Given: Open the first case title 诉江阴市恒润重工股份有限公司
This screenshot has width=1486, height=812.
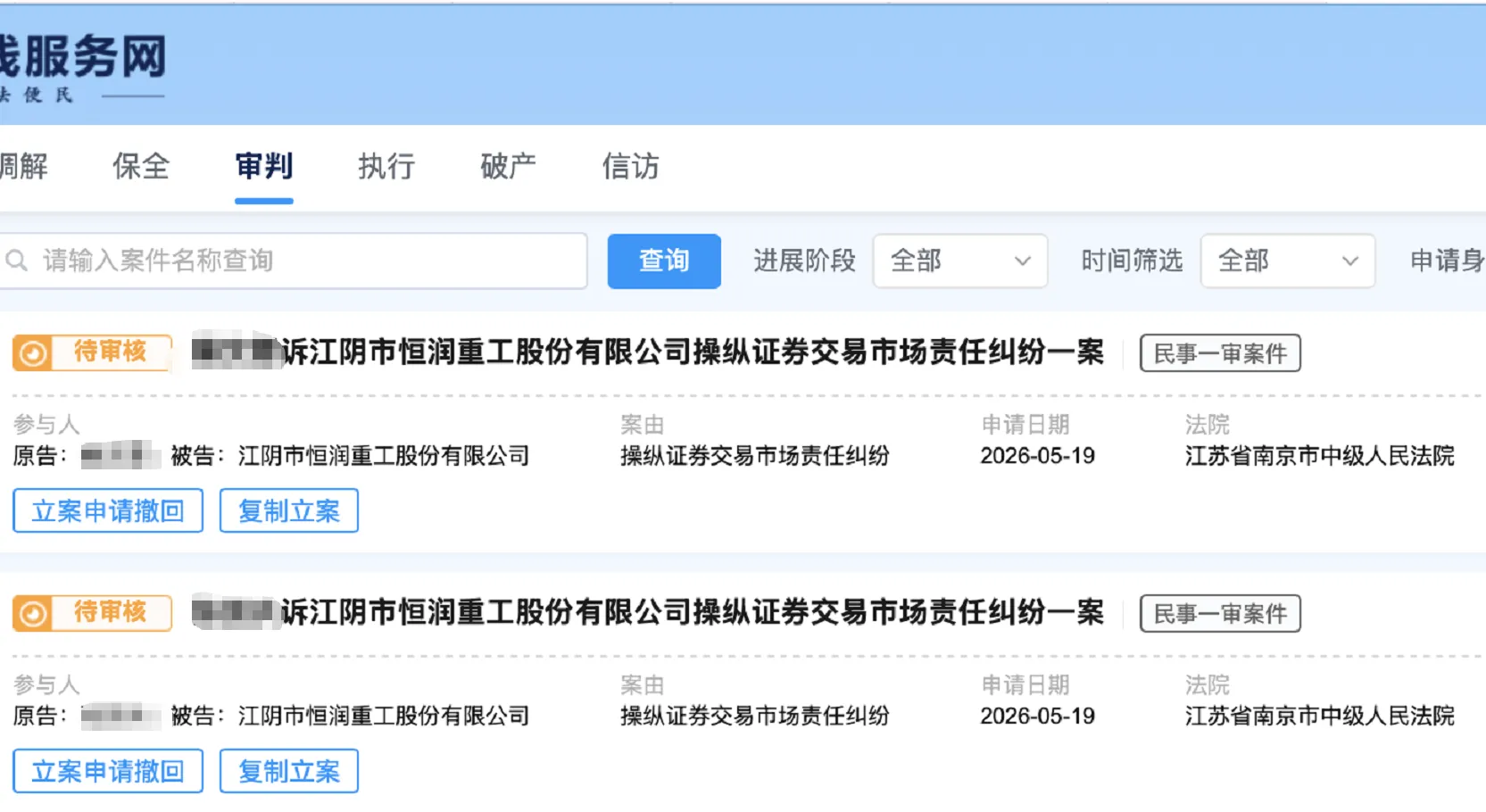Looking at the screenshot, I should click(x=693, y=352).
